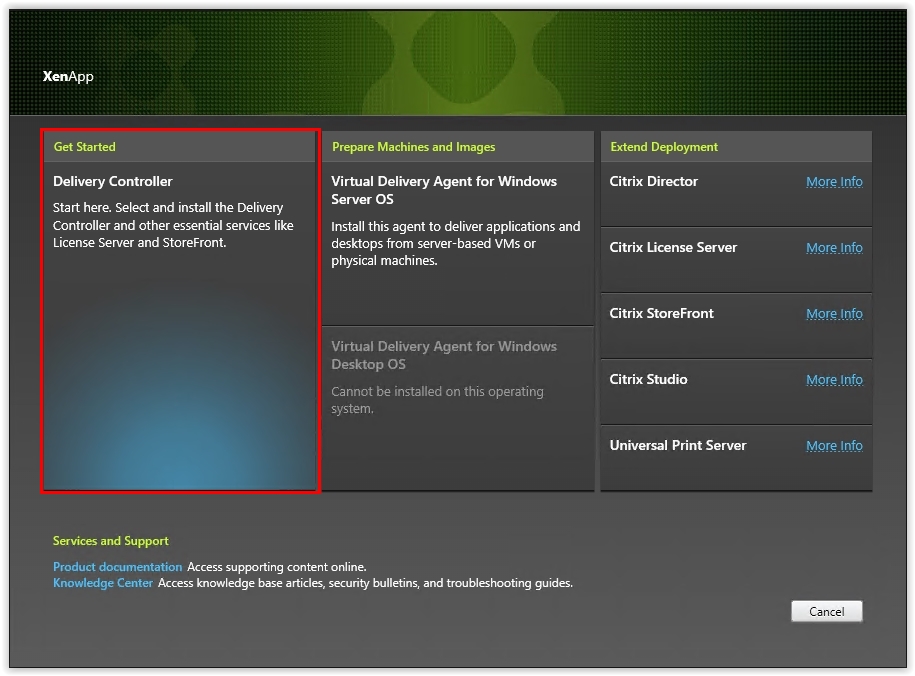Viewport: 915px width, 676px height.
Task: Open the Product documentation link
Action: click(117, 567)
